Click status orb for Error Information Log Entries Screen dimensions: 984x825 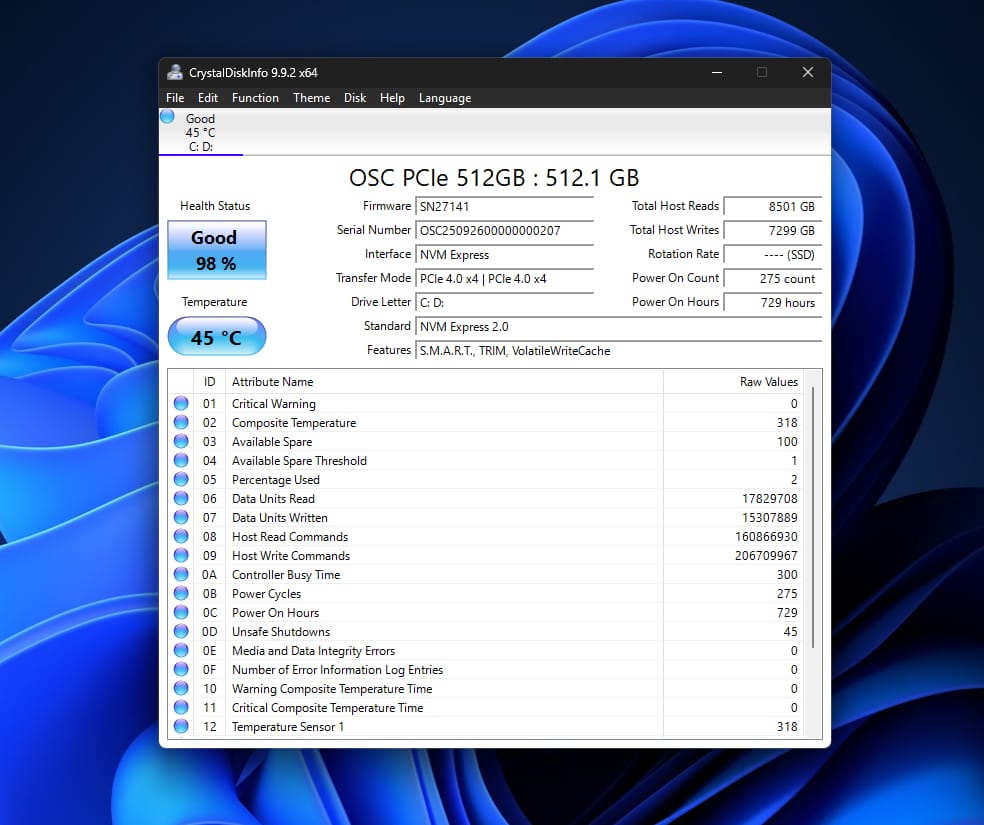click(x=181, y=669)
